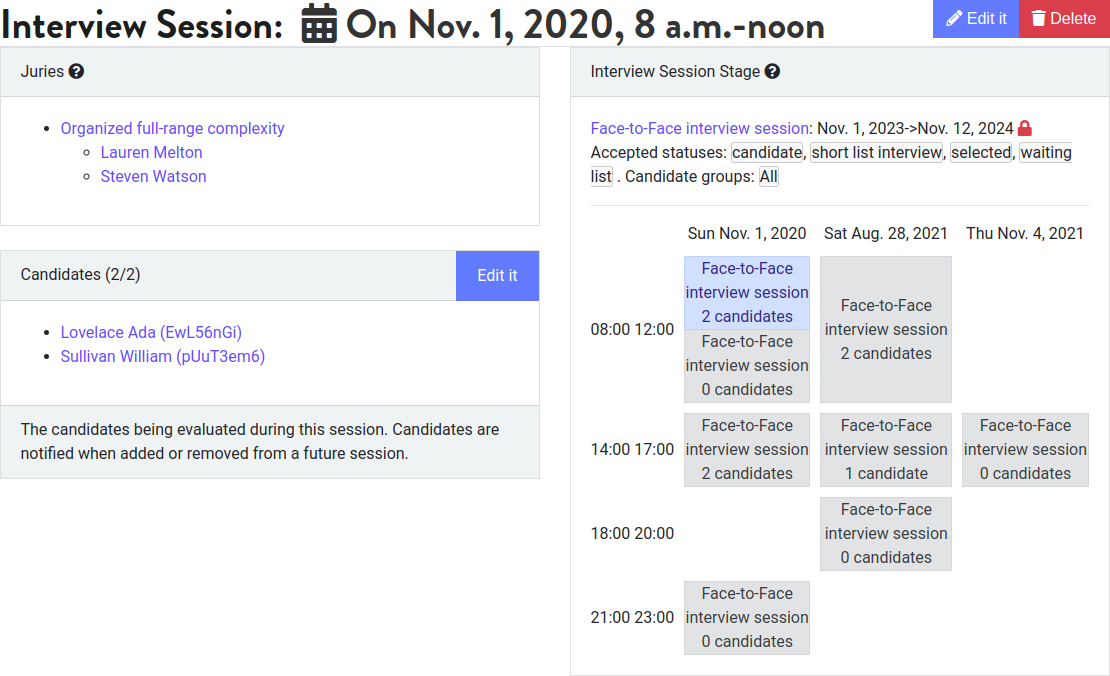
Task: Open Aug. 28, 2021 14:00 session with 1 candidate
Action: tap(886, 449)
